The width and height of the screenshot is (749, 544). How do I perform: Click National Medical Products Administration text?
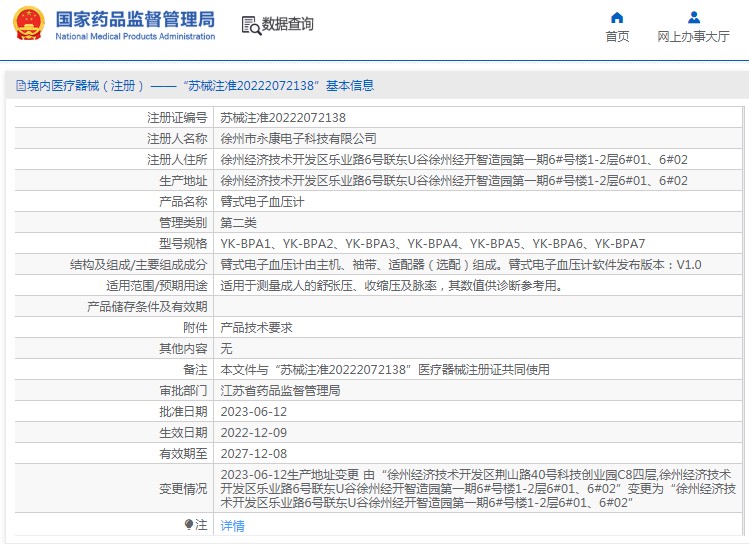pos(135,36)
